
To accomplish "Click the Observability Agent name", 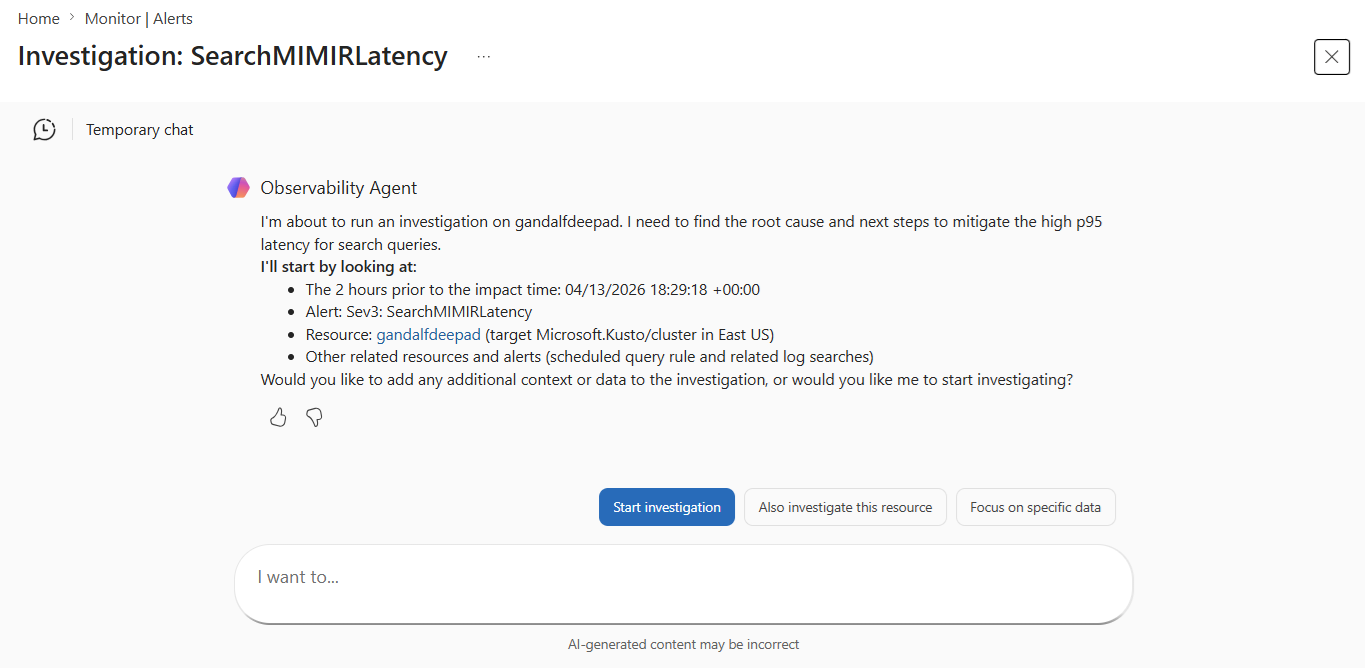I will 339,188.
